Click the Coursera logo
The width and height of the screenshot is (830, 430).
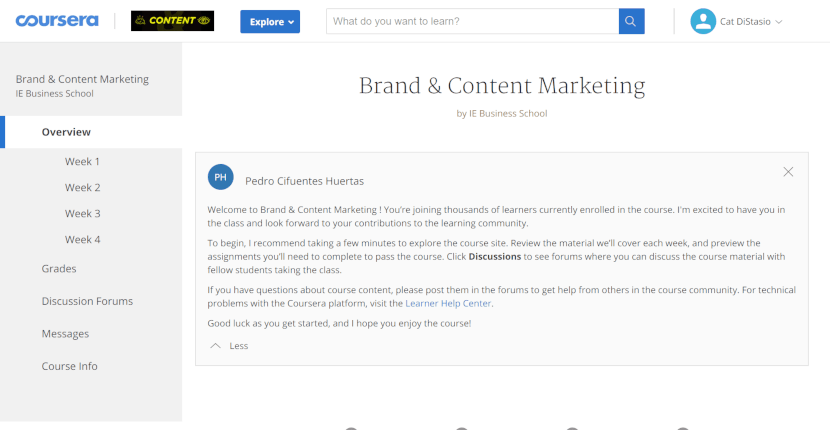point(57,21)
